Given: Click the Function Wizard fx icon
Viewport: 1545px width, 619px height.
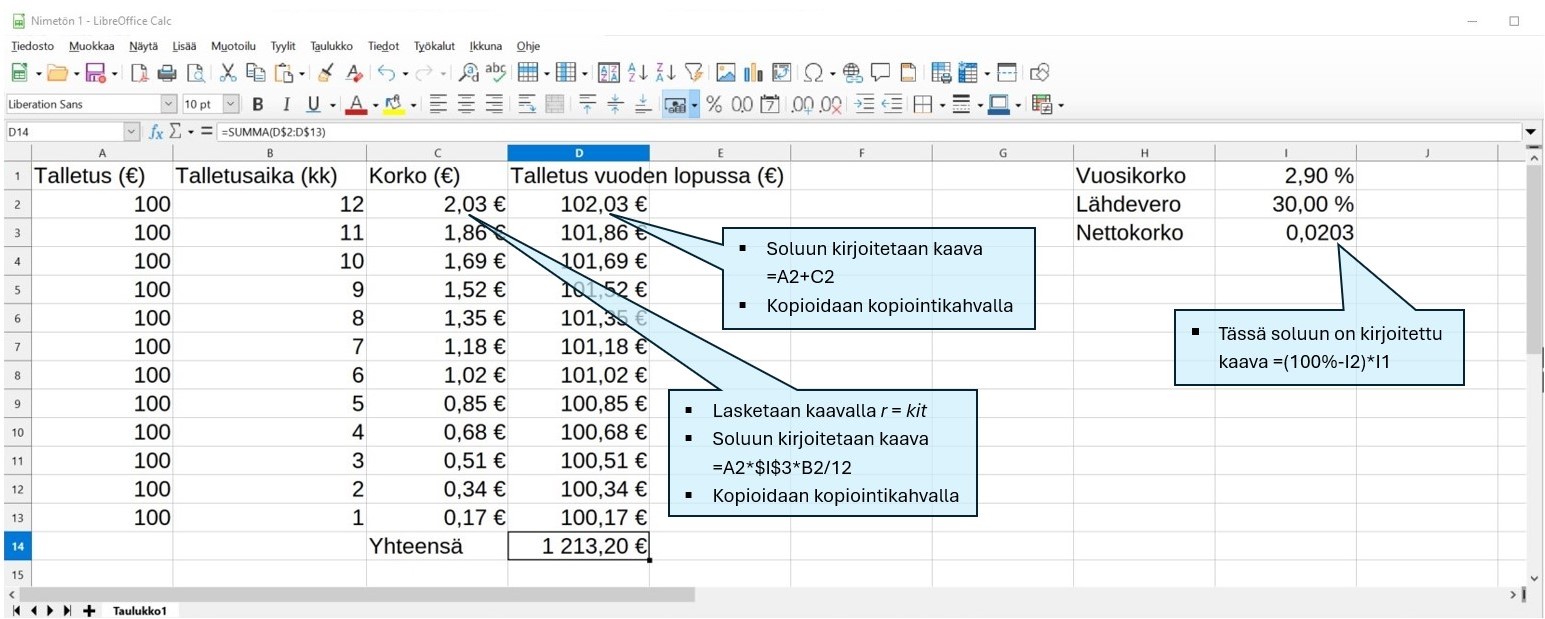Looking at the screenshot, I should [x=156, y=132].
